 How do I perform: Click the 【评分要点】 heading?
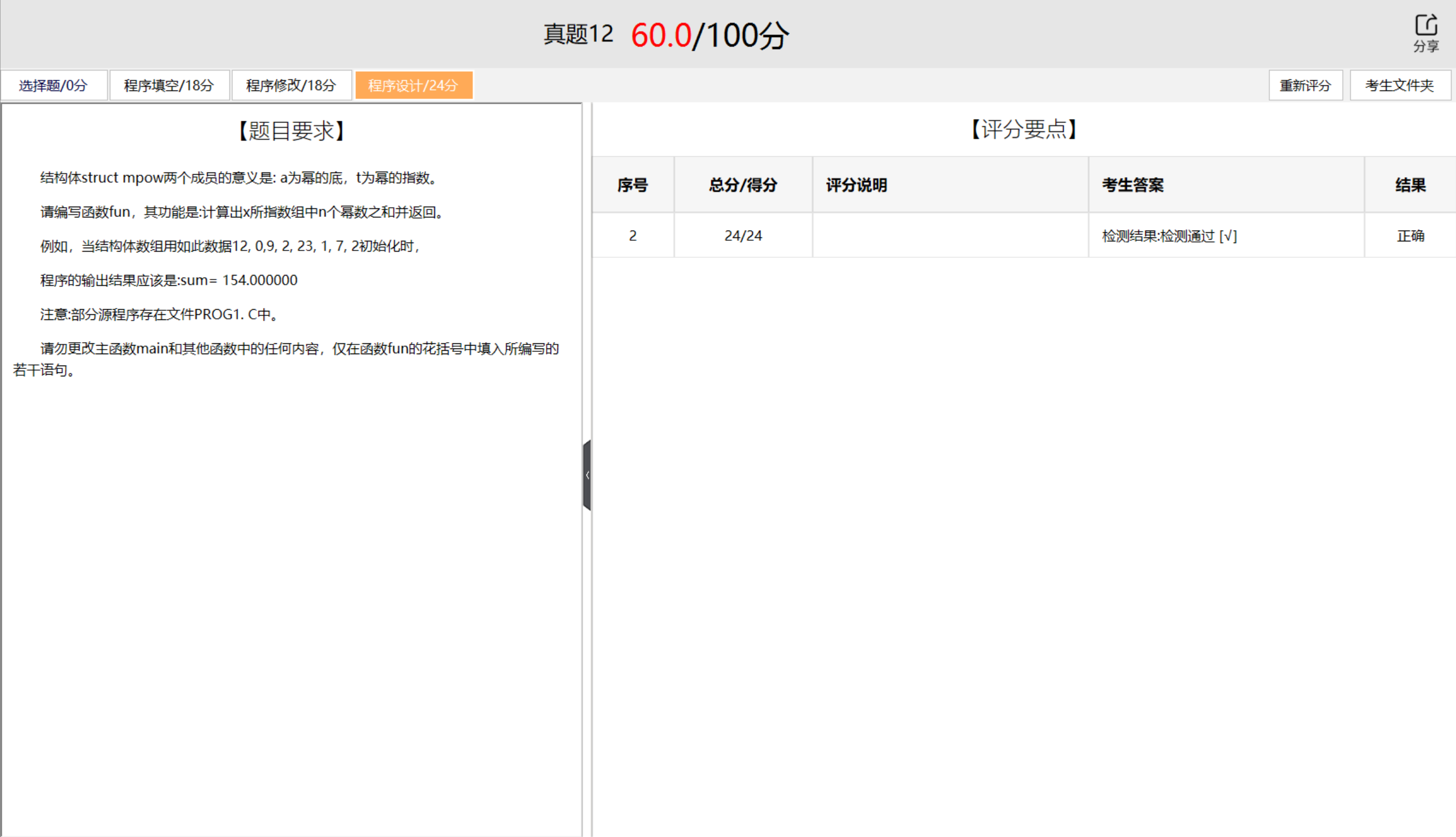(1023, 130)
